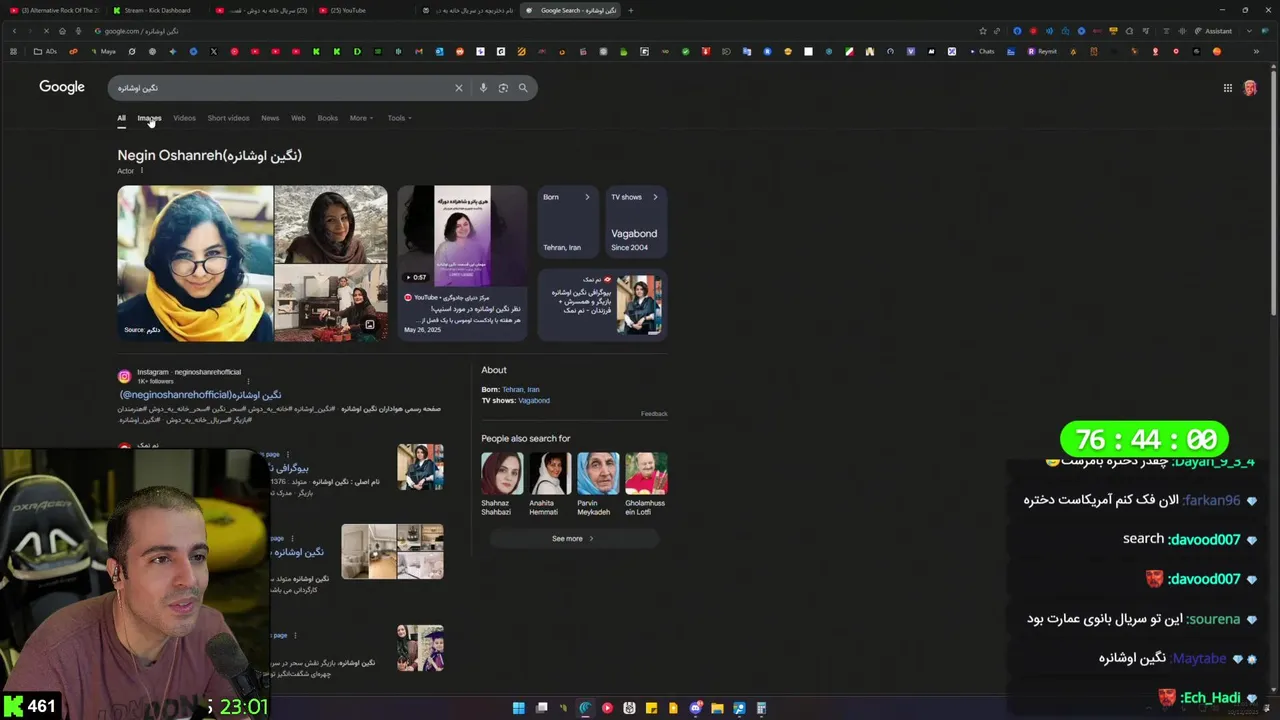Click the Feedback link under About
The width and height of the screenshot is (1280, 720).
tap(654, 413)
